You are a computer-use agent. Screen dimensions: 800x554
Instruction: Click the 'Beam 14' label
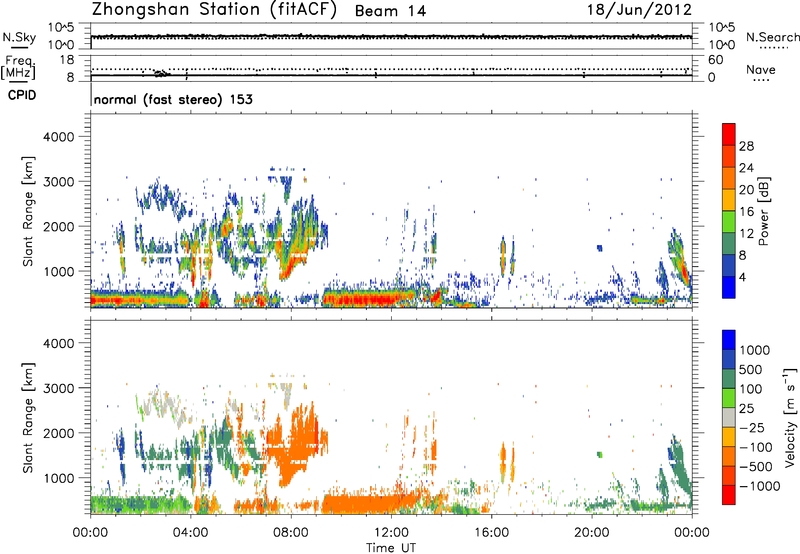click(390, 11)
